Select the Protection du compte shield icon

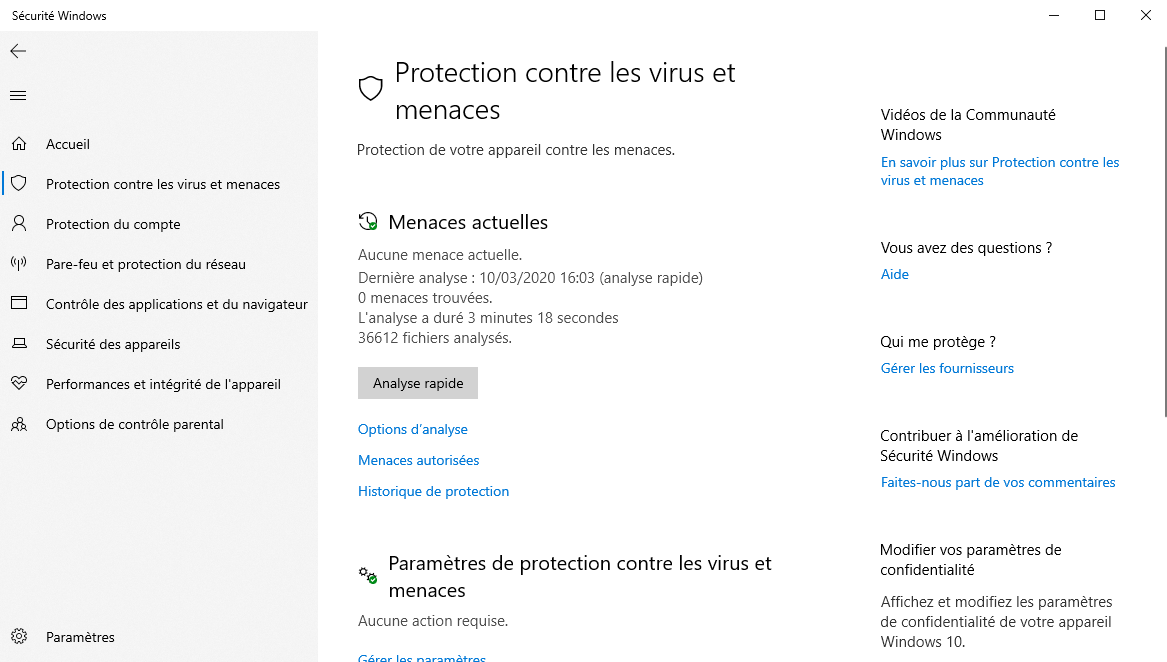pyautogui.click(x=19, y=224)
